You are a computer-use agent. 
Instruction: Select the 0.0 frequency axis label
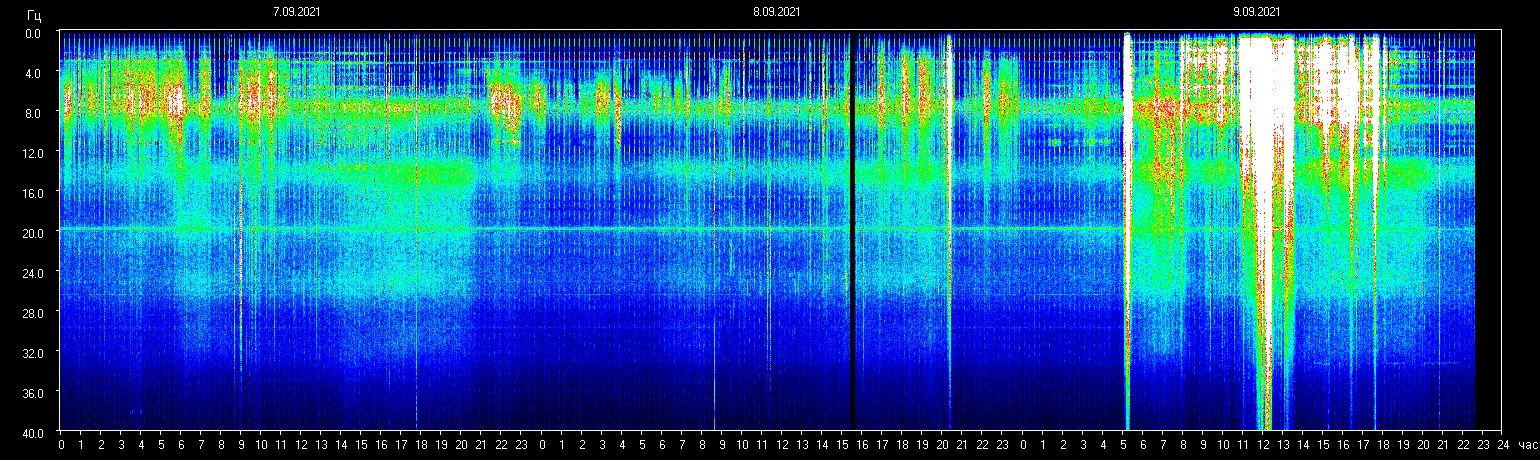click(x=33, y=33)
